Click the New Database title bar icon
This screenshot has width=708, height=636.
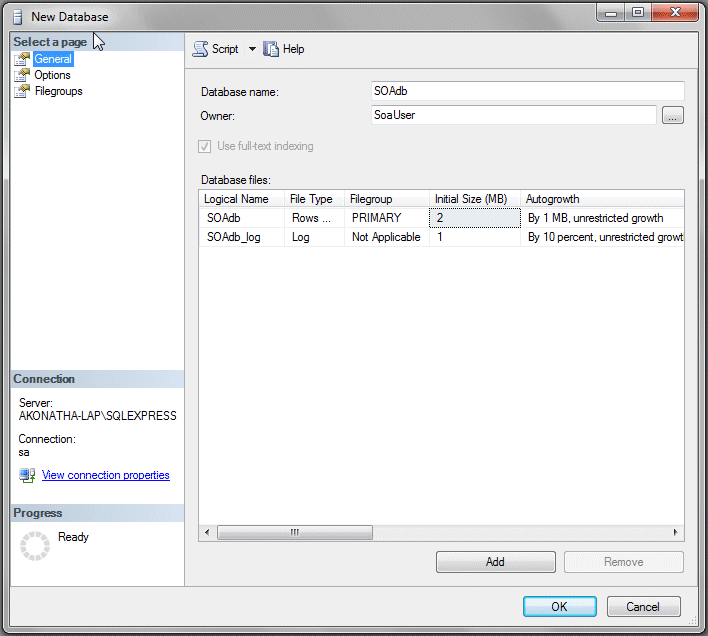click(x=18, y=17)
